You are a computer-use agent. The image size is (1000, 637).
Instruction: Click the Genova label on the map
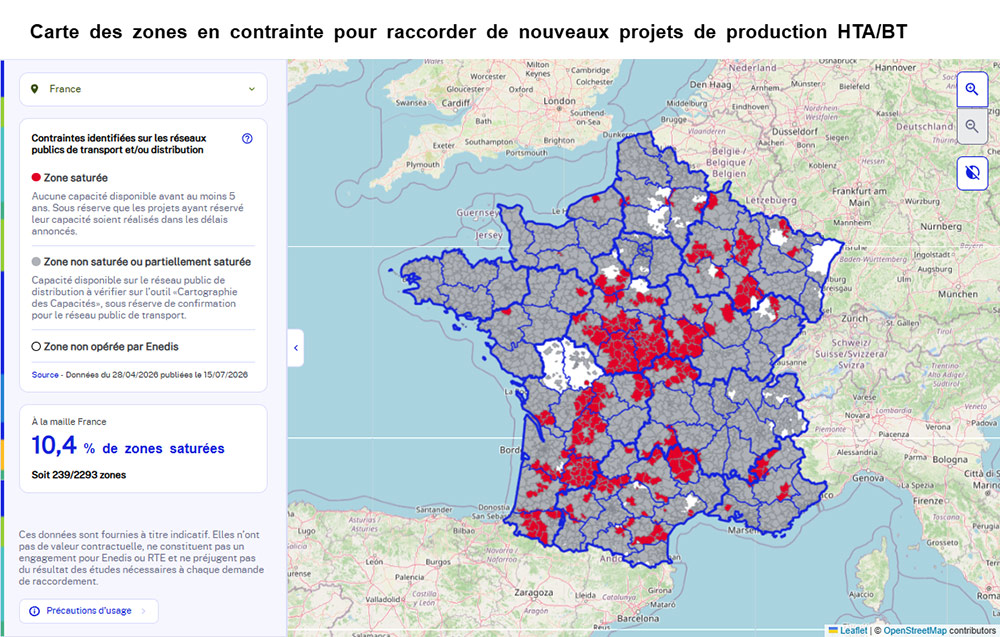(868, 478)
